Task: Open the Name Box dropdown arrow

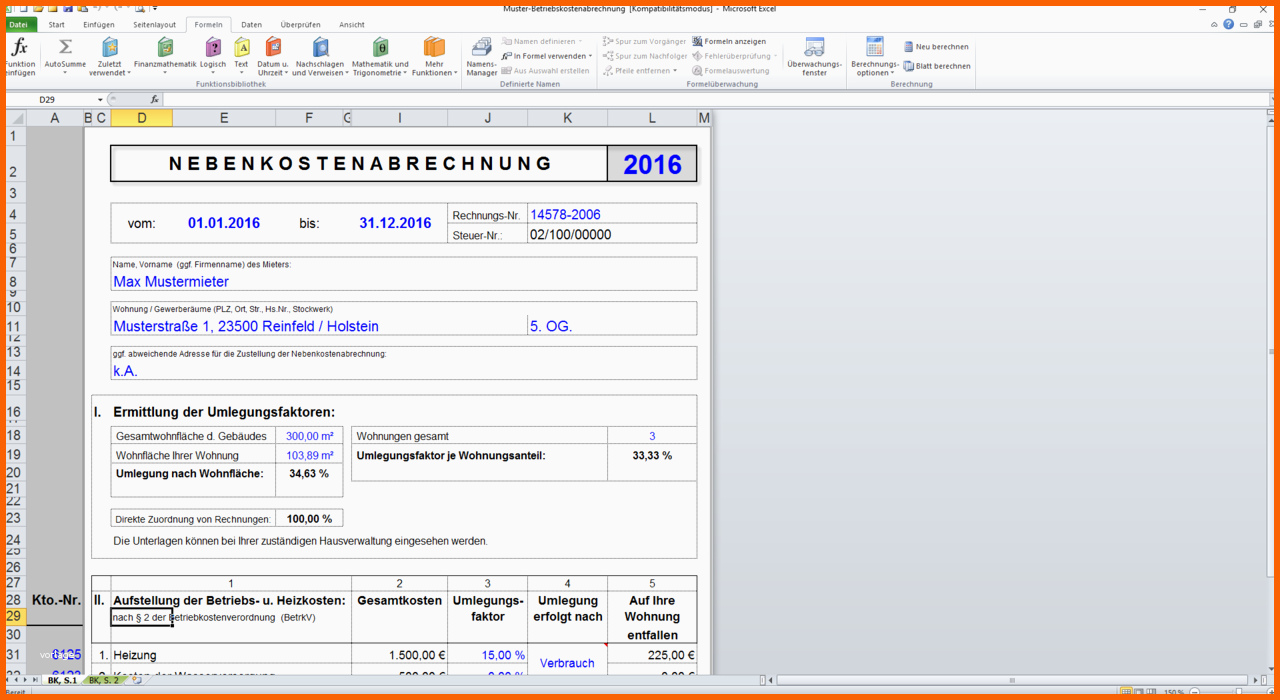Action: [x=100, y=99]
